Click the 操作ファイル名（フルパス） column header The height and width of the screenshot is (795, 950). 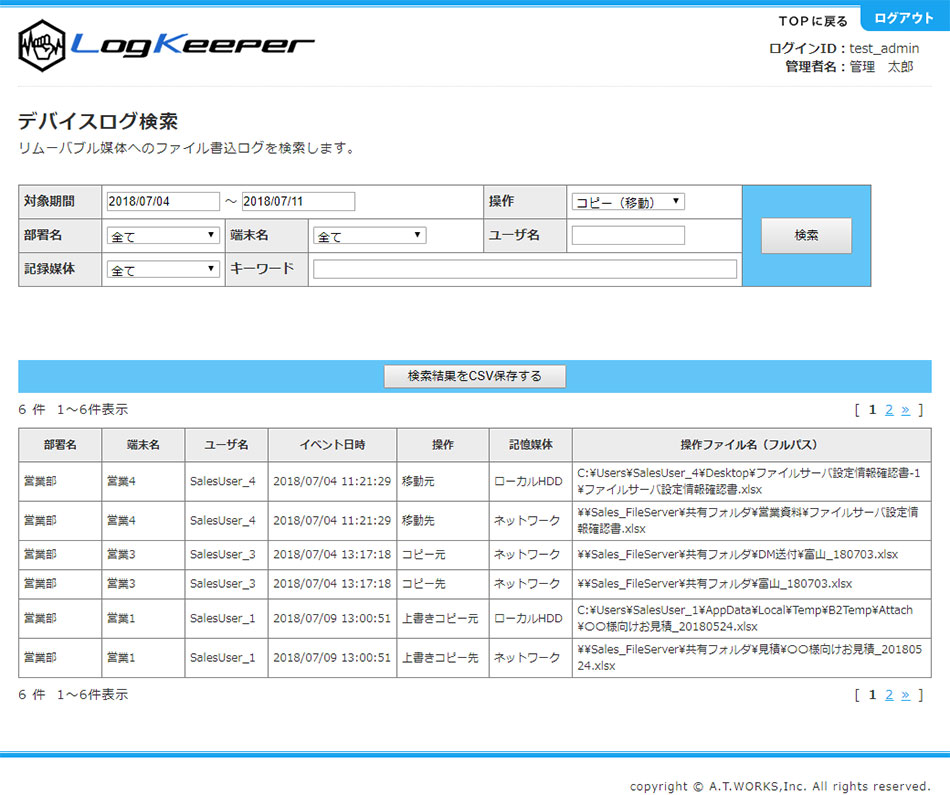pos(751,445)
